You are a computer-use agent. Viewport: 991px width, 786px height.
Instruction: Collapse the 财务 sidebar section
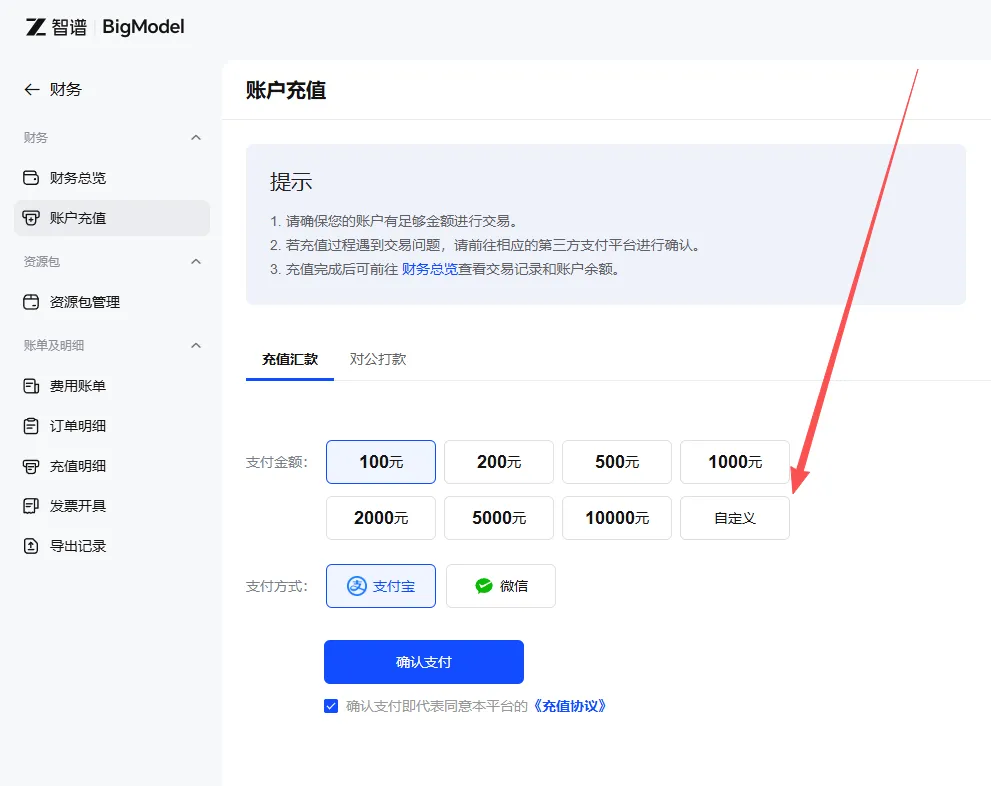click(196, 138)
